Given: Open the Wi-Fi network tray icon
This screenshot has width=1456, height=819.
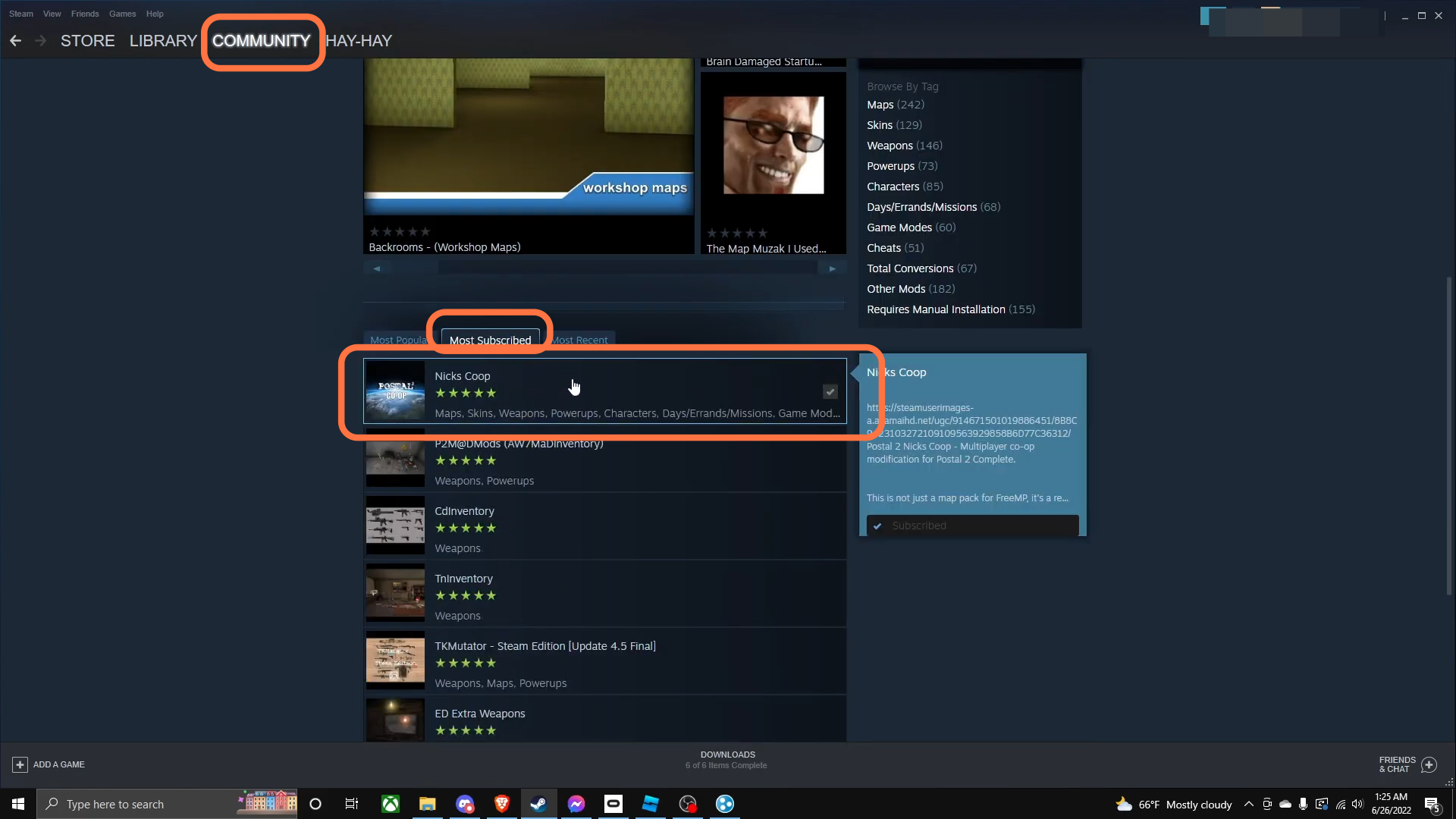Looking at the screenshot, I should tap(1340, 805).
